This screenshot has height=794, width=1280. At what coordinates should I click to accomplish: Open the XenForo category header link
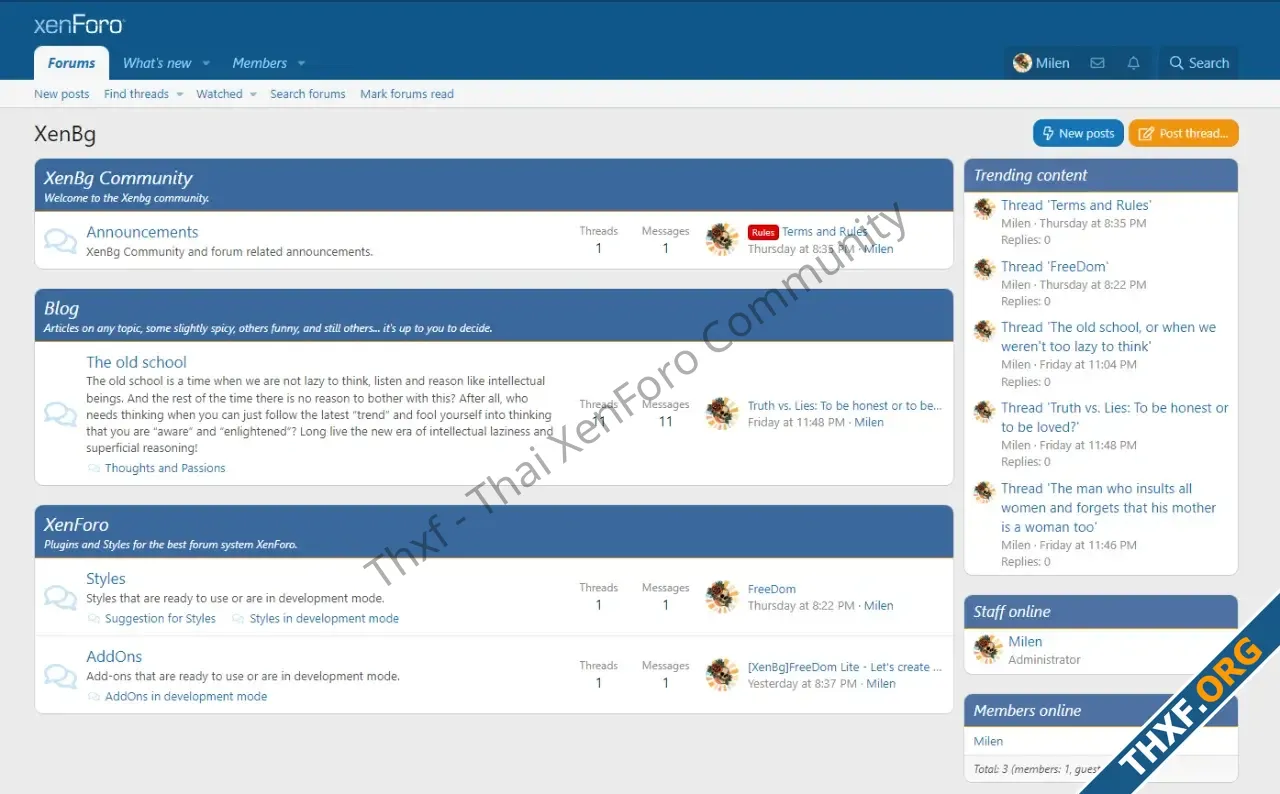(x=76, y=525)
